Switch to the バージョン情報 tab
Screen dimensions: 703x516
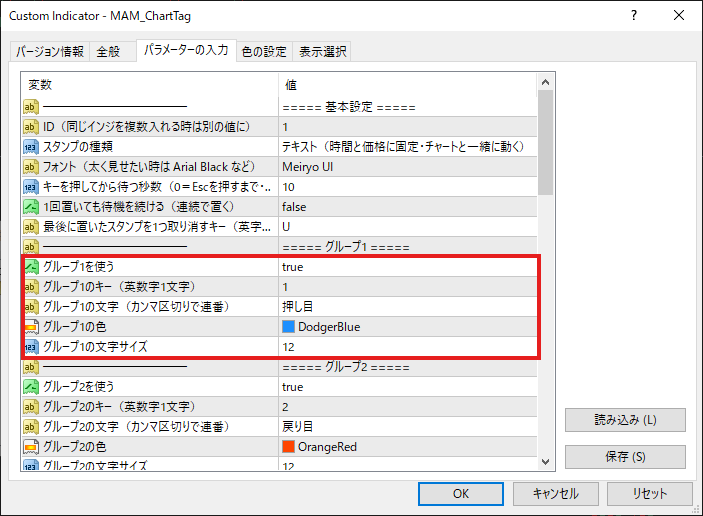pyautogui.click(x=50, y=52)
